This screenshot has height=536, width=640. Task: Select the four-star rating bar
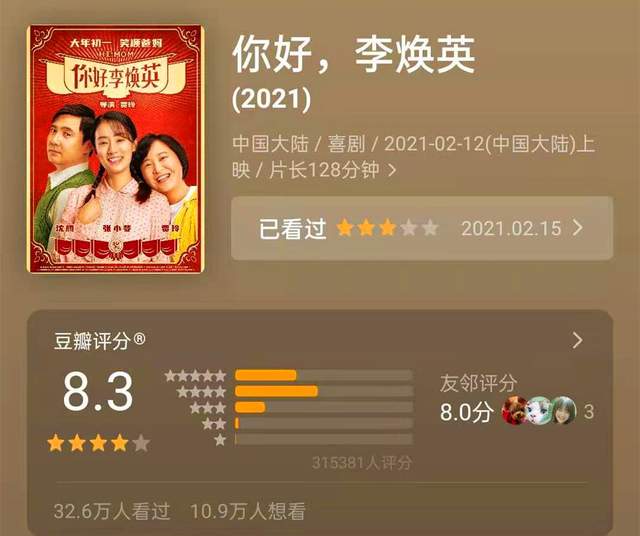click(x=324, y=391)
